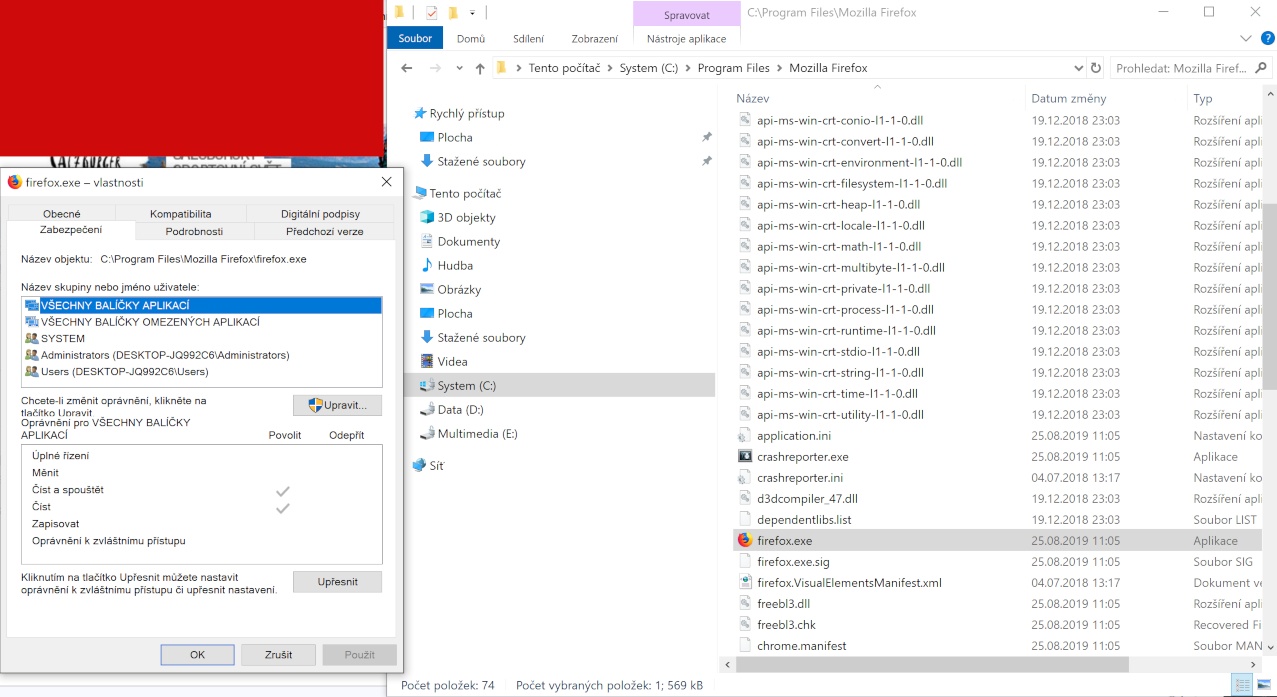Click the Upravit... permissions button

pyautogui.click(x=337, y=405)
